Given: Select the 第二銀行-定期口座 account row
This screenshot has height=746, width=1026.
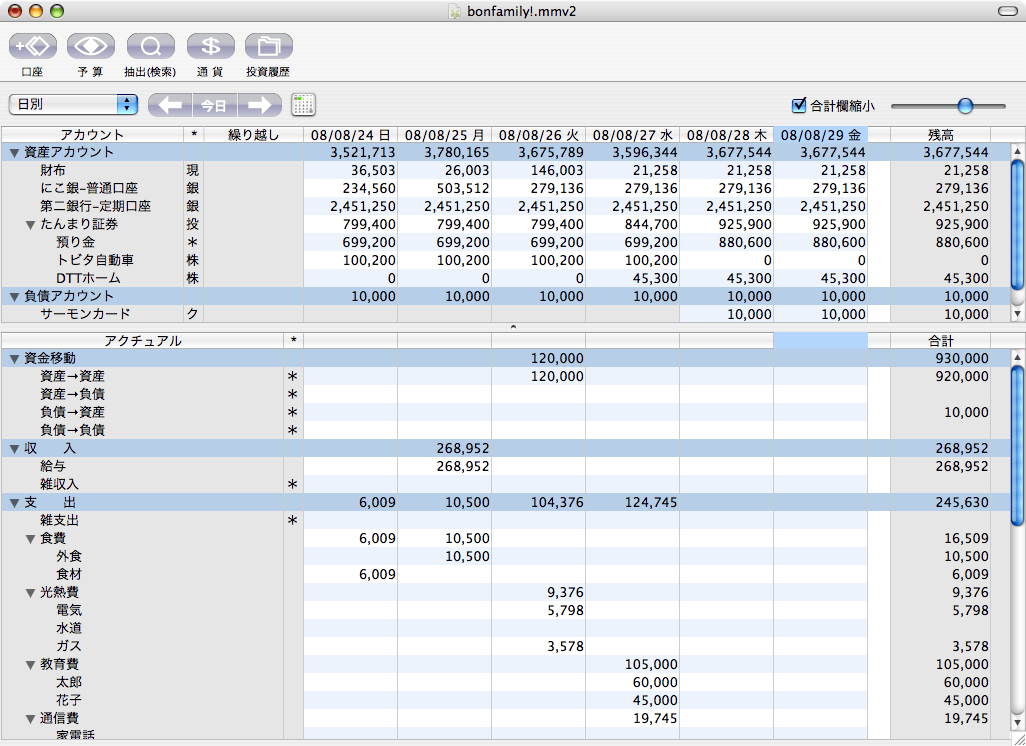Looking at the screenshot, I should click(504, 206).
